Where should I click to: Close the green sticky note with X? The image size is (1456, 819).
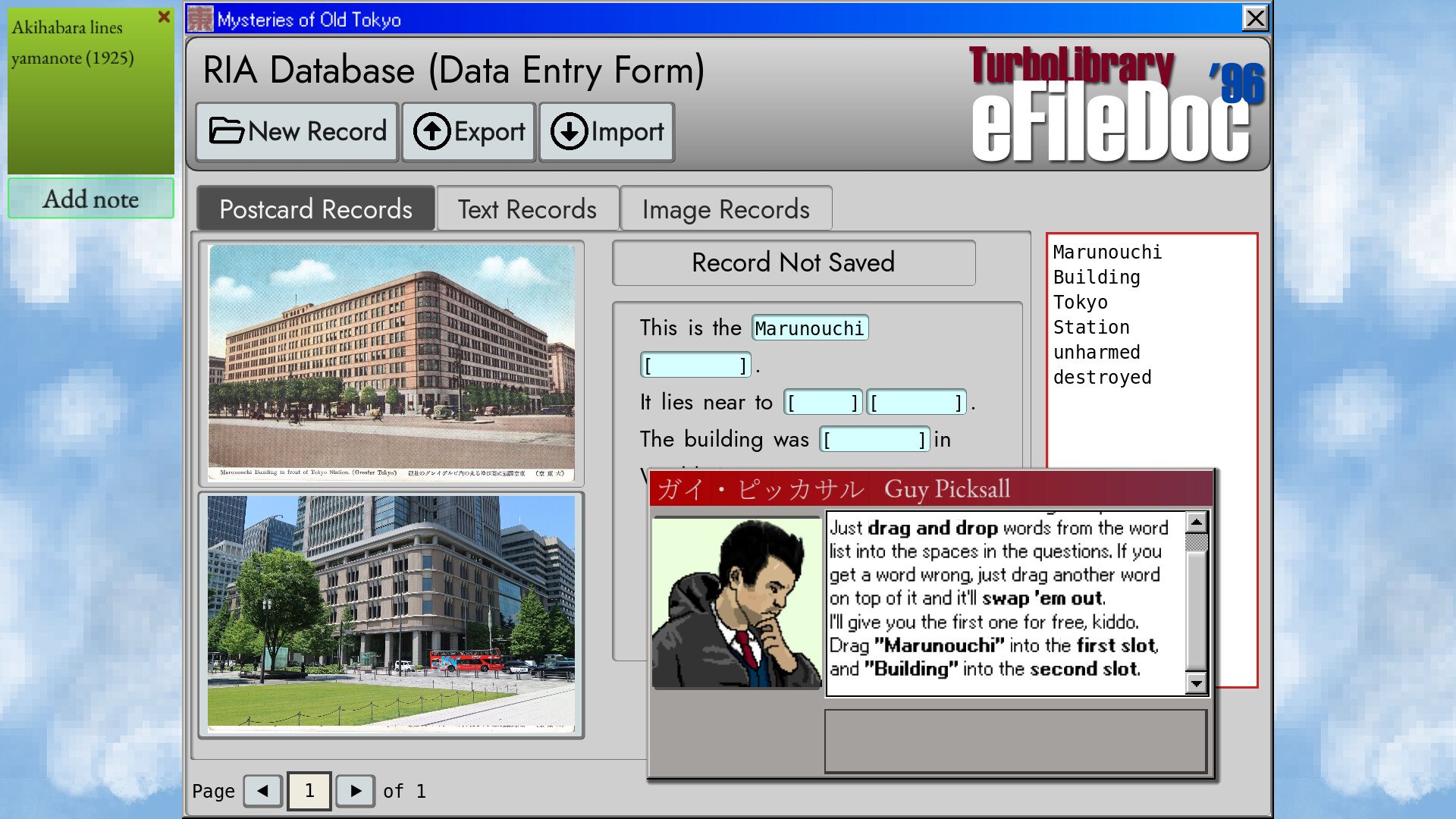[164, 17]
